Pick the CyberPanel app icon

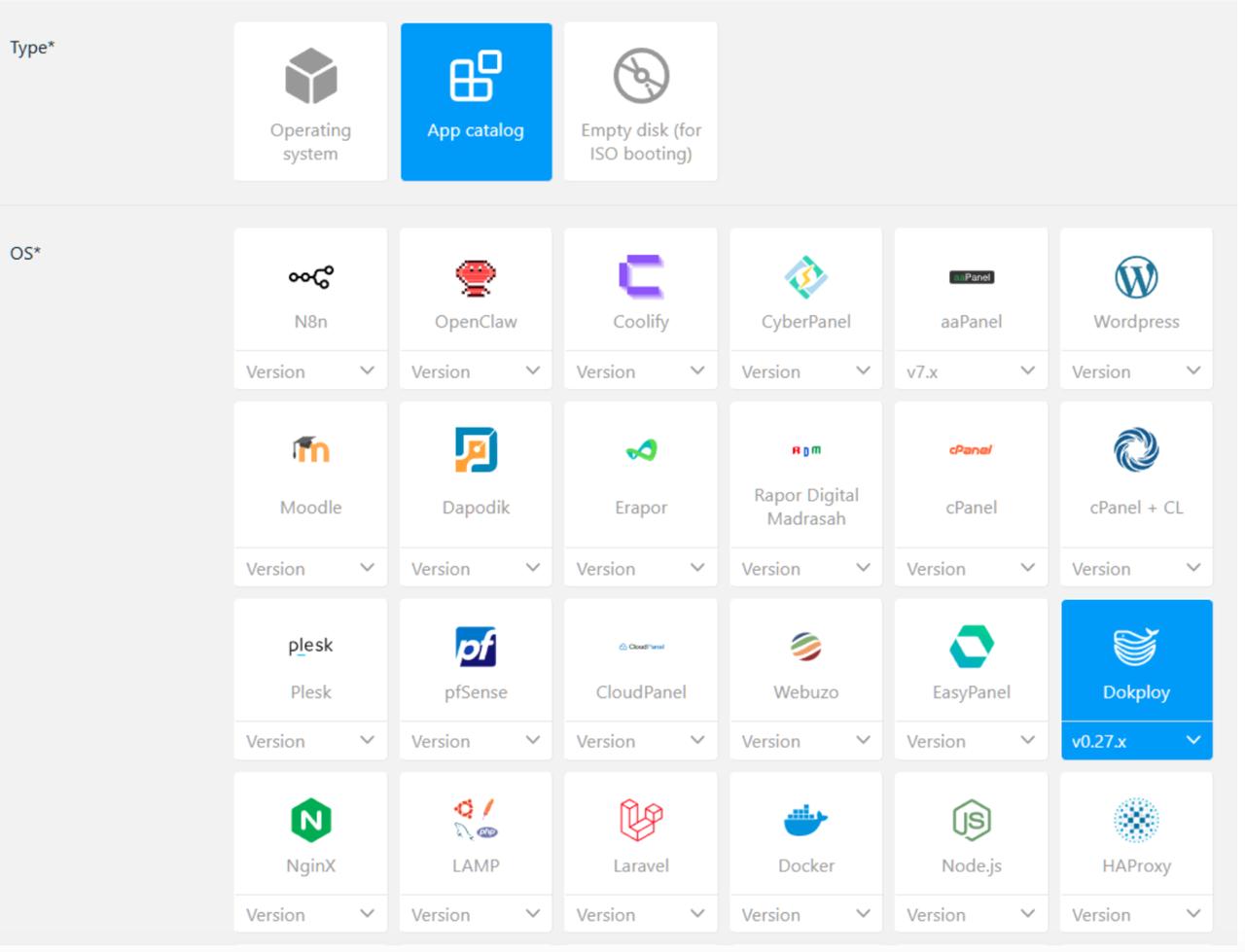(805, 277)
